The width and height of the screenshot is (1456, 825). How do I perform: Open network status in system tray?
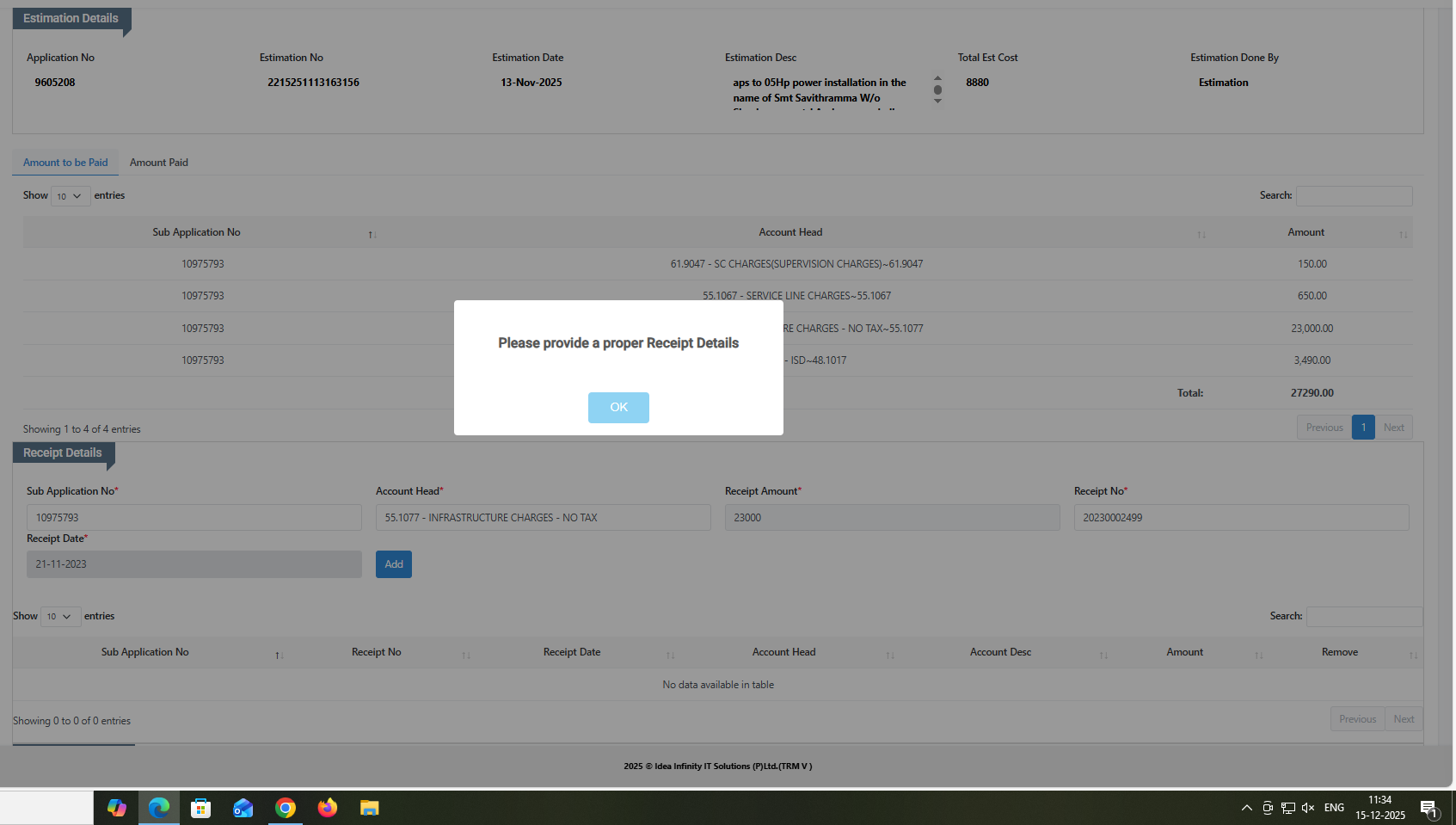(x=1287, y=808)
